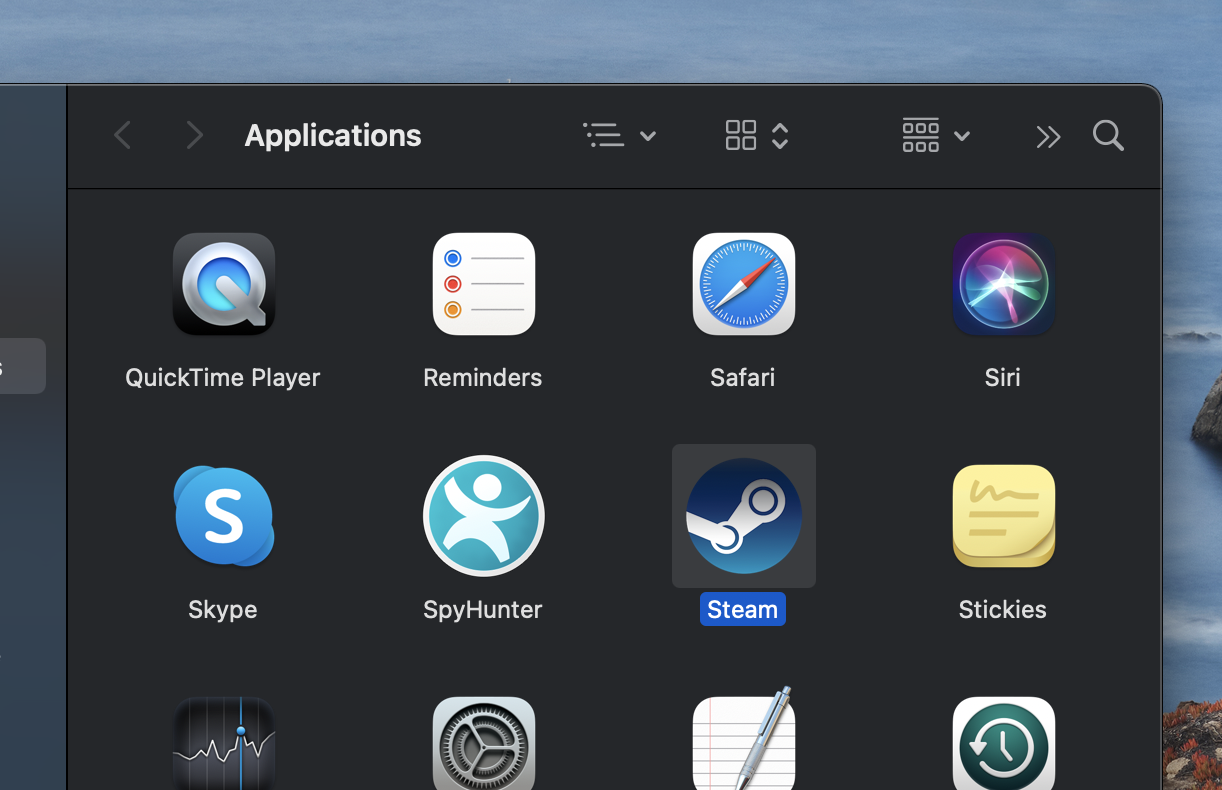Click the "QuickTime Player" label
This screenshot has height=790, width=1222.
(x=222, y=377)
